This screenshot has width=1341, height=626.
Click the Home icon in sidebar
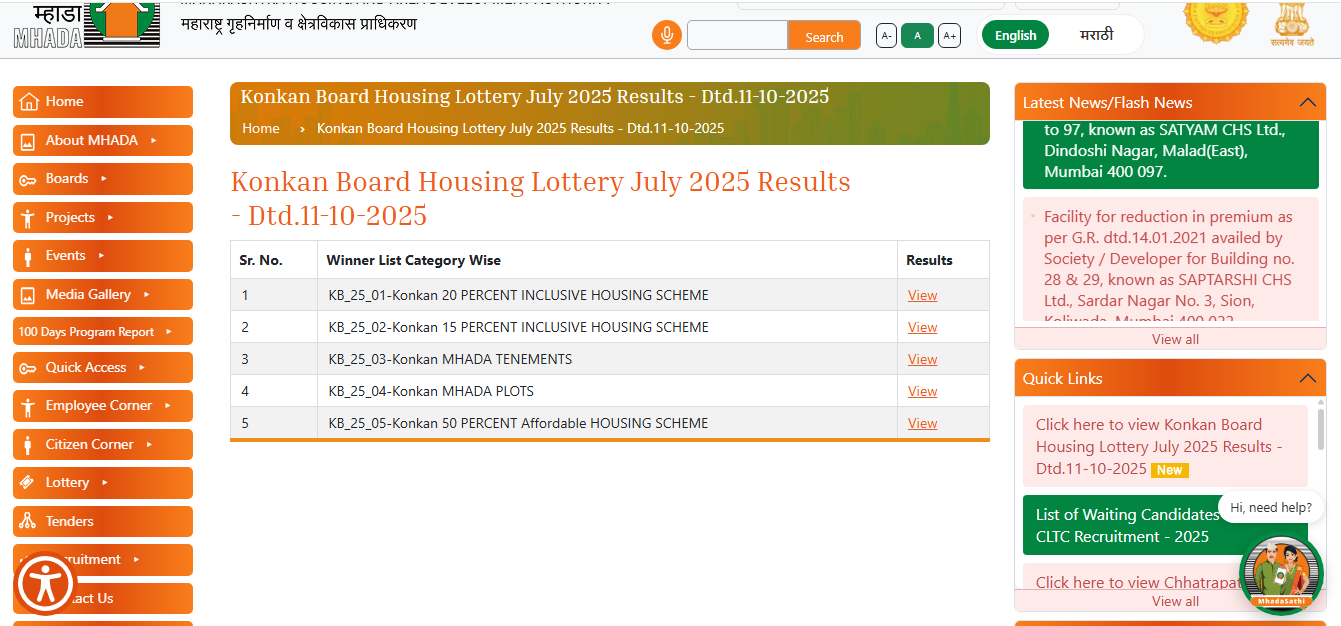click(28, 102)
